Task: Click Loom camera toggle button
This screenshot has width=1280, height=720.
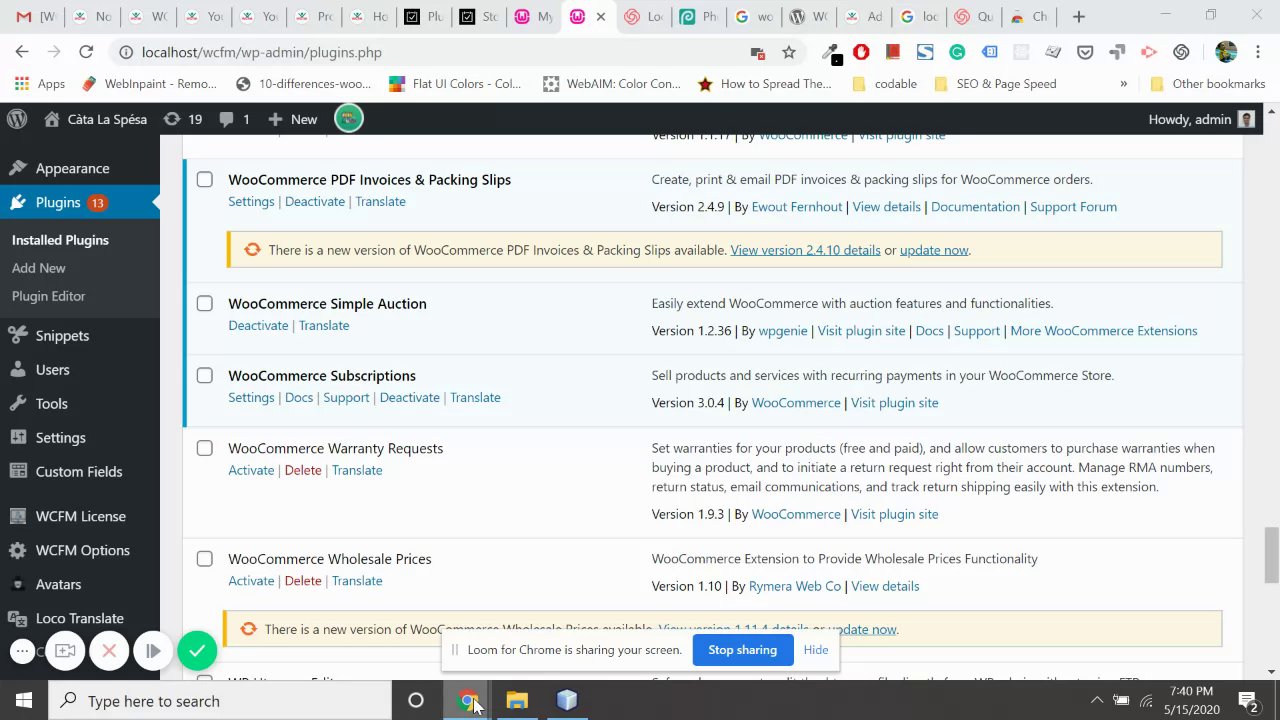Action: coord(65,651)
